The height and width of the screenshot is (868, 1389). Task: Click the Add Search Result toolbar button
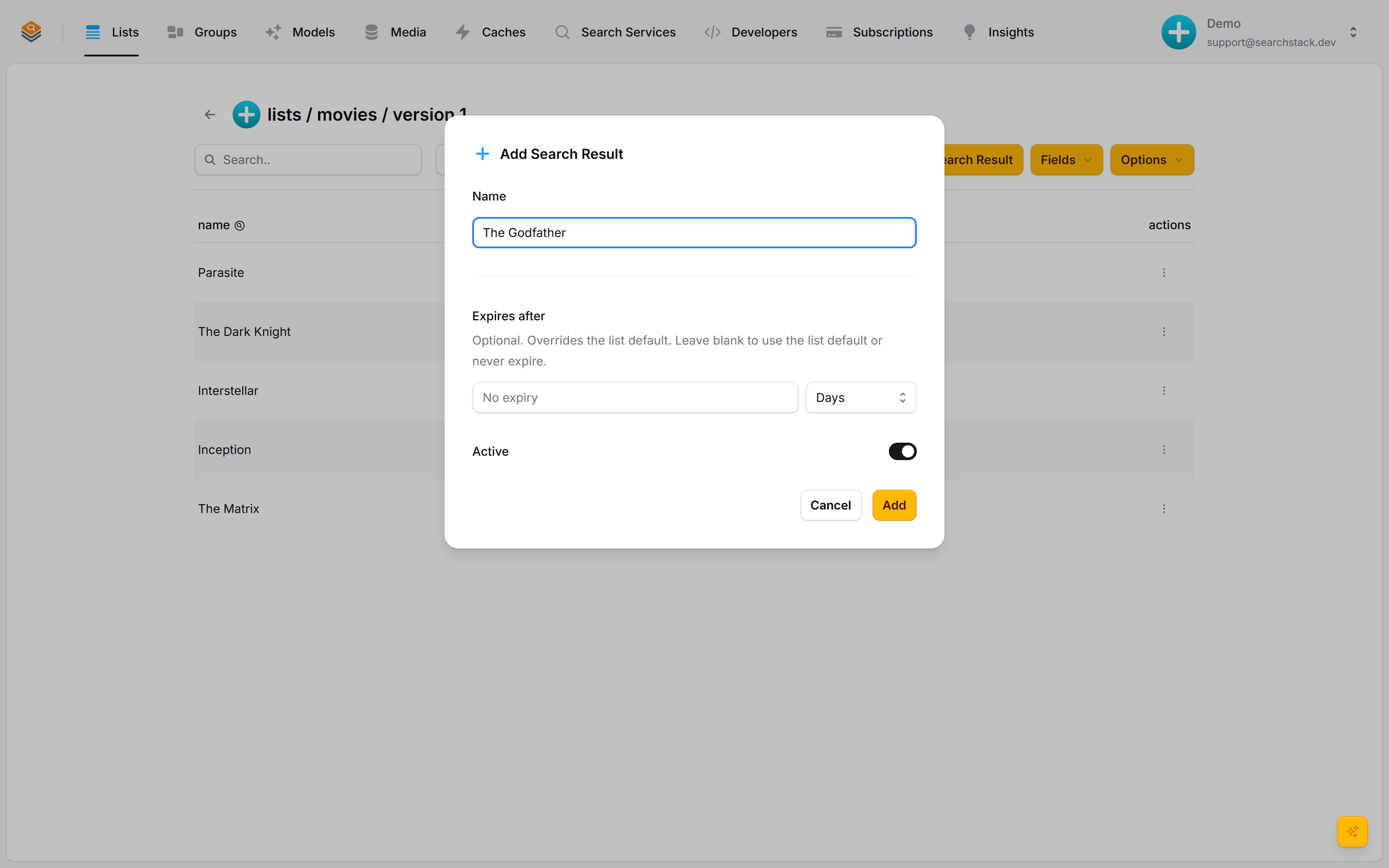tap(983, 160)
